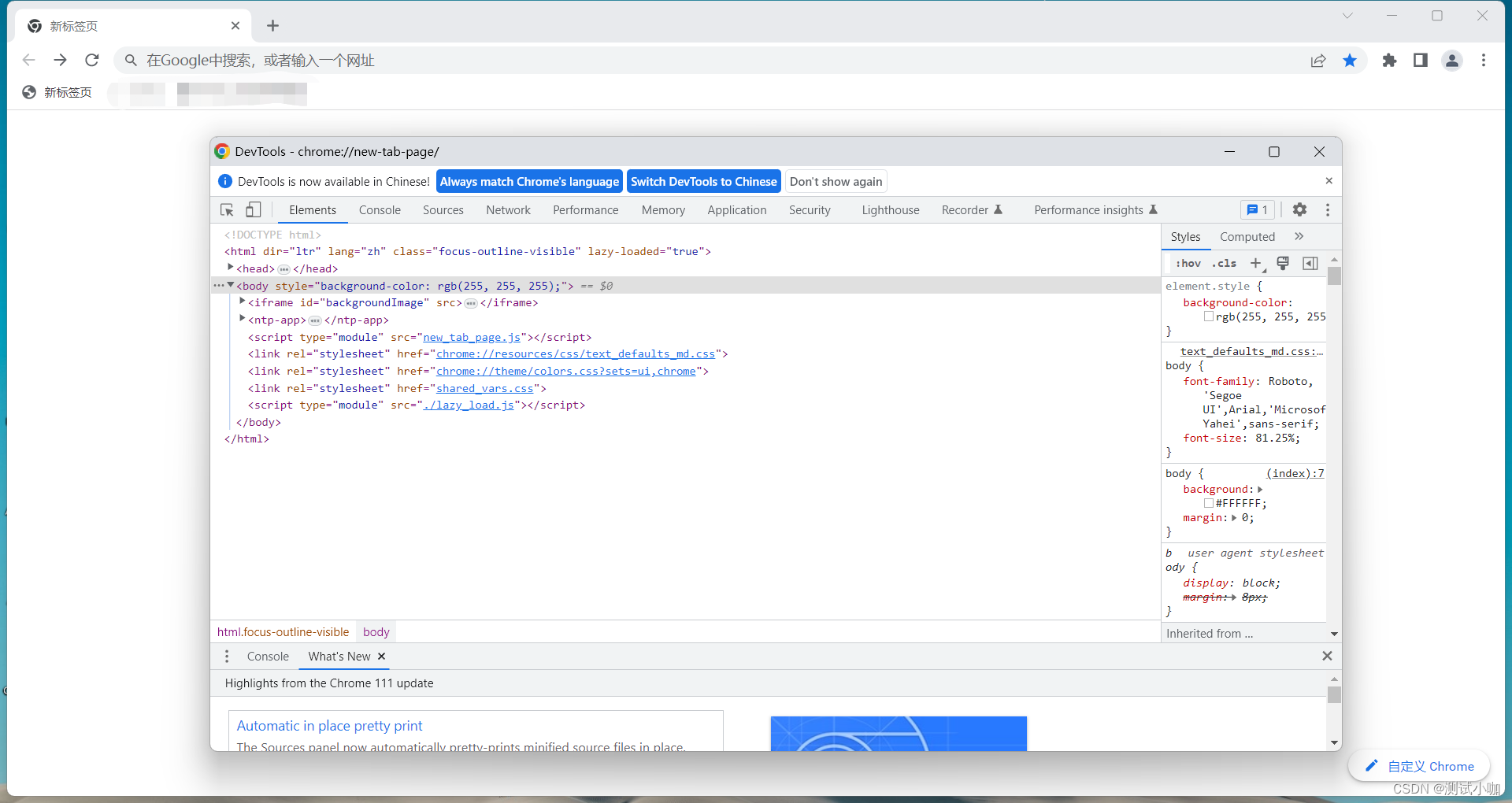
Task: Collapse the body element node
Action: click(231, 285)
